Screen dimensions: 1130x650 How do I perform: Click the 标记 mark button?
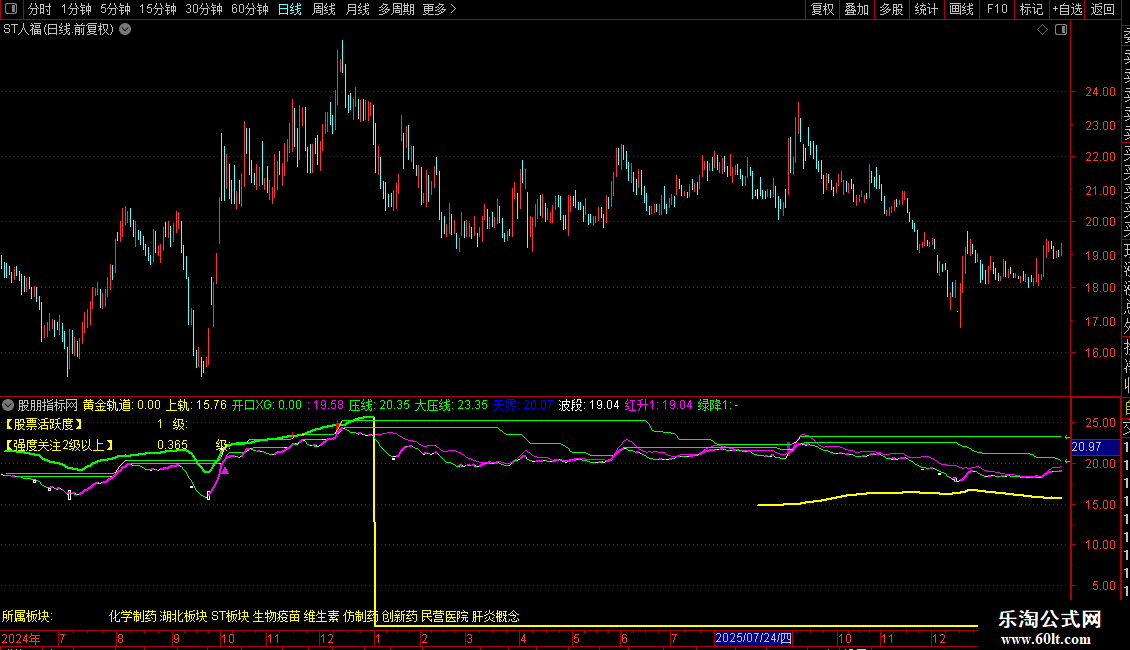pos(1031,9)
